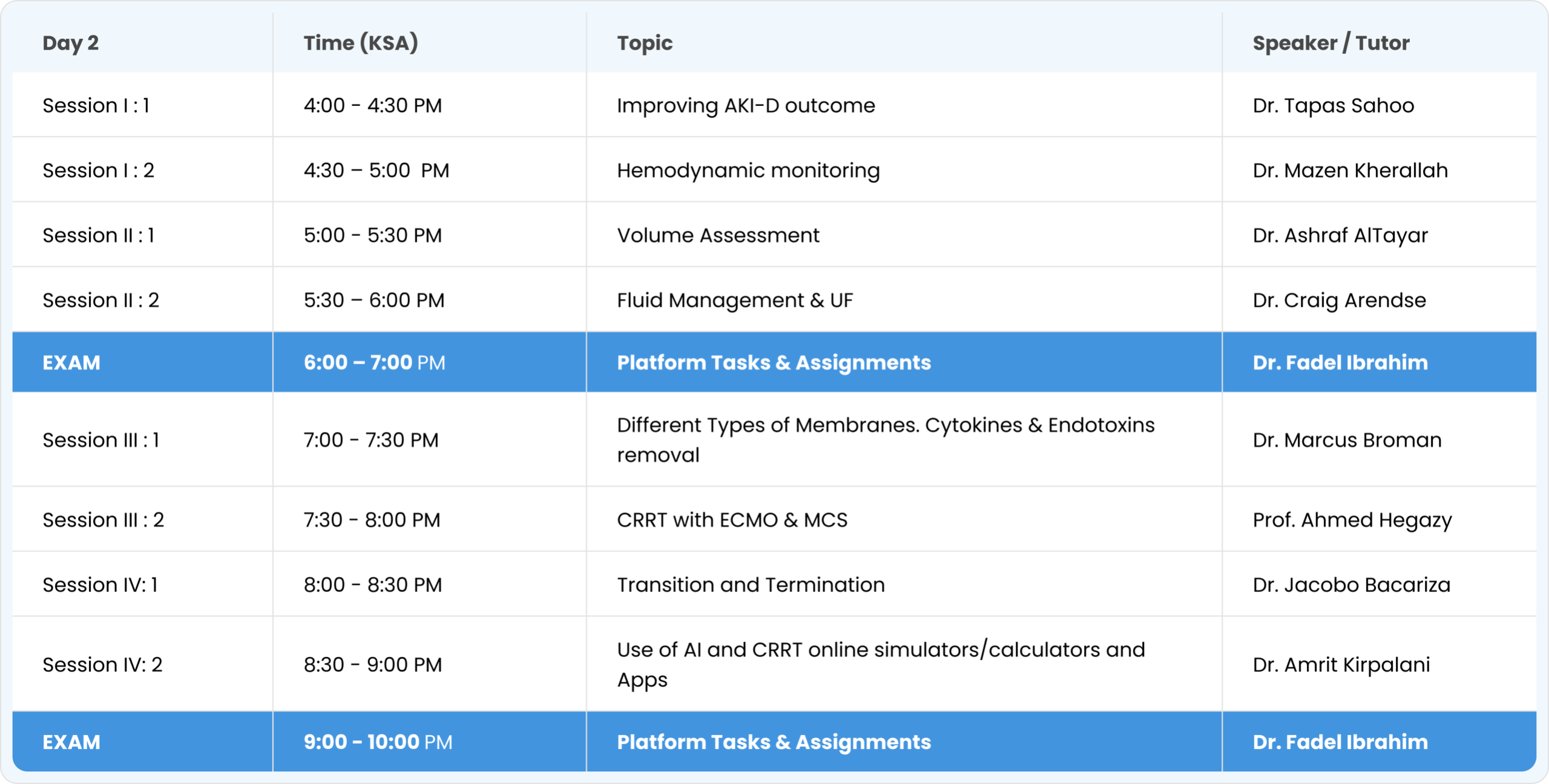This screenshot has width=1549, height=784.
Task: Click speaker Dr. Ashraf AlTayar
Action: [x=1340, y=235]
